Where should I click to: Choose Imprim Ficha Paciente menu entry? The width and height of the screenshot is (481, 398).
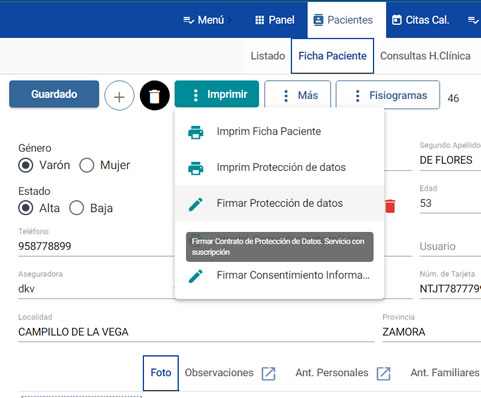click(x=279, y=131)
